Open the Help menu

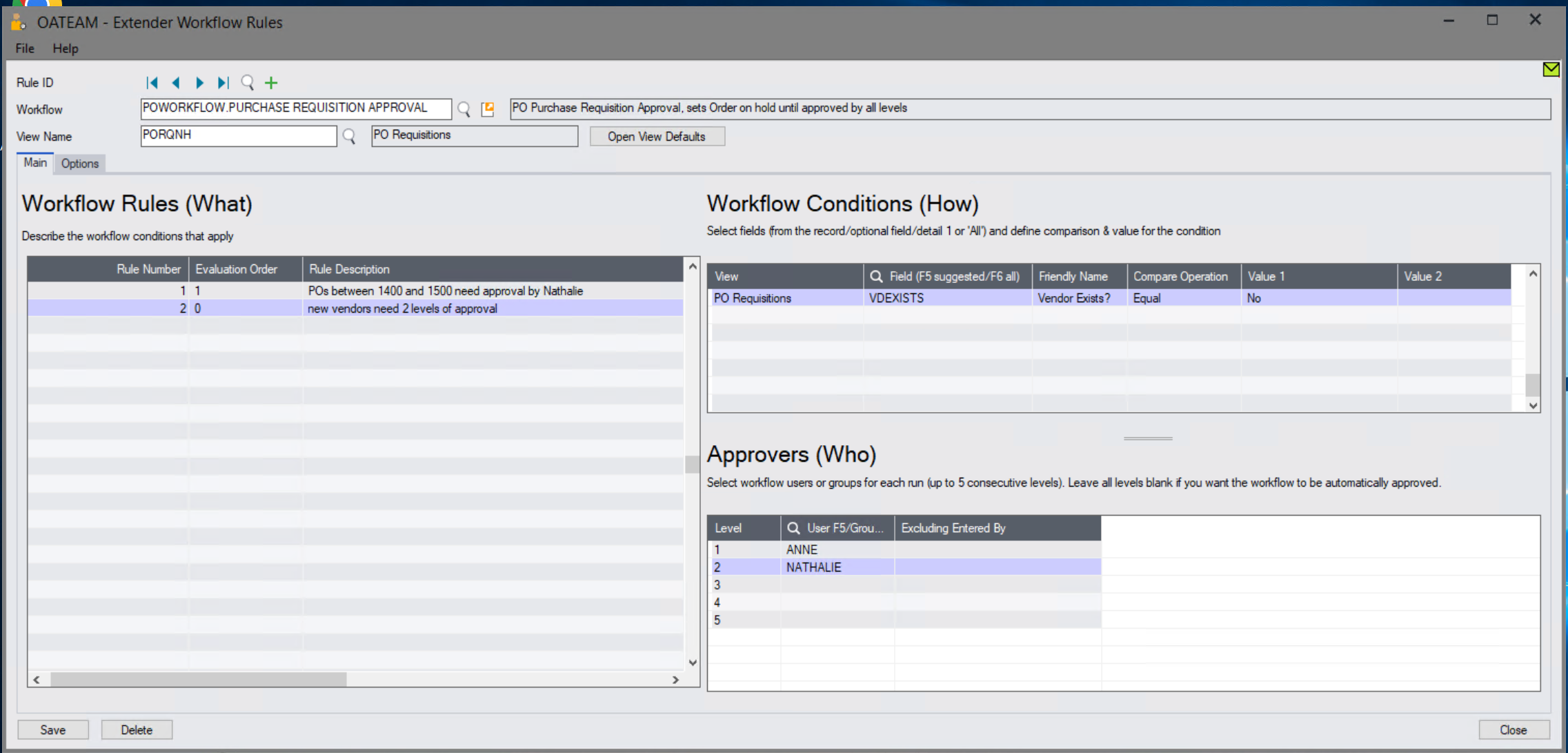[66, 48]
